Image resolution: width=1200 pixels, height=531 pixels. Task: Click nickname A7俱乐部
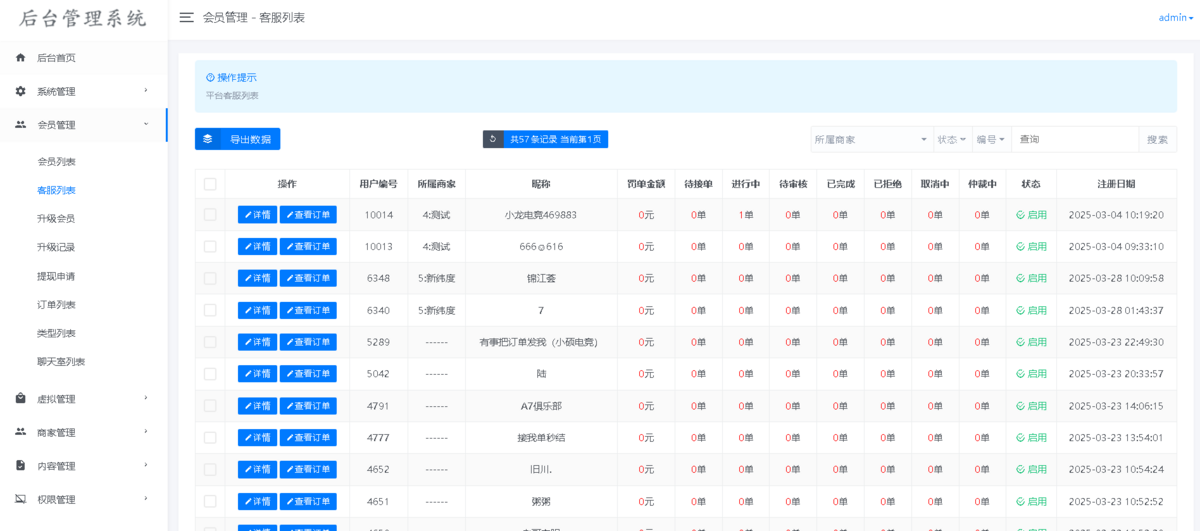541,406
